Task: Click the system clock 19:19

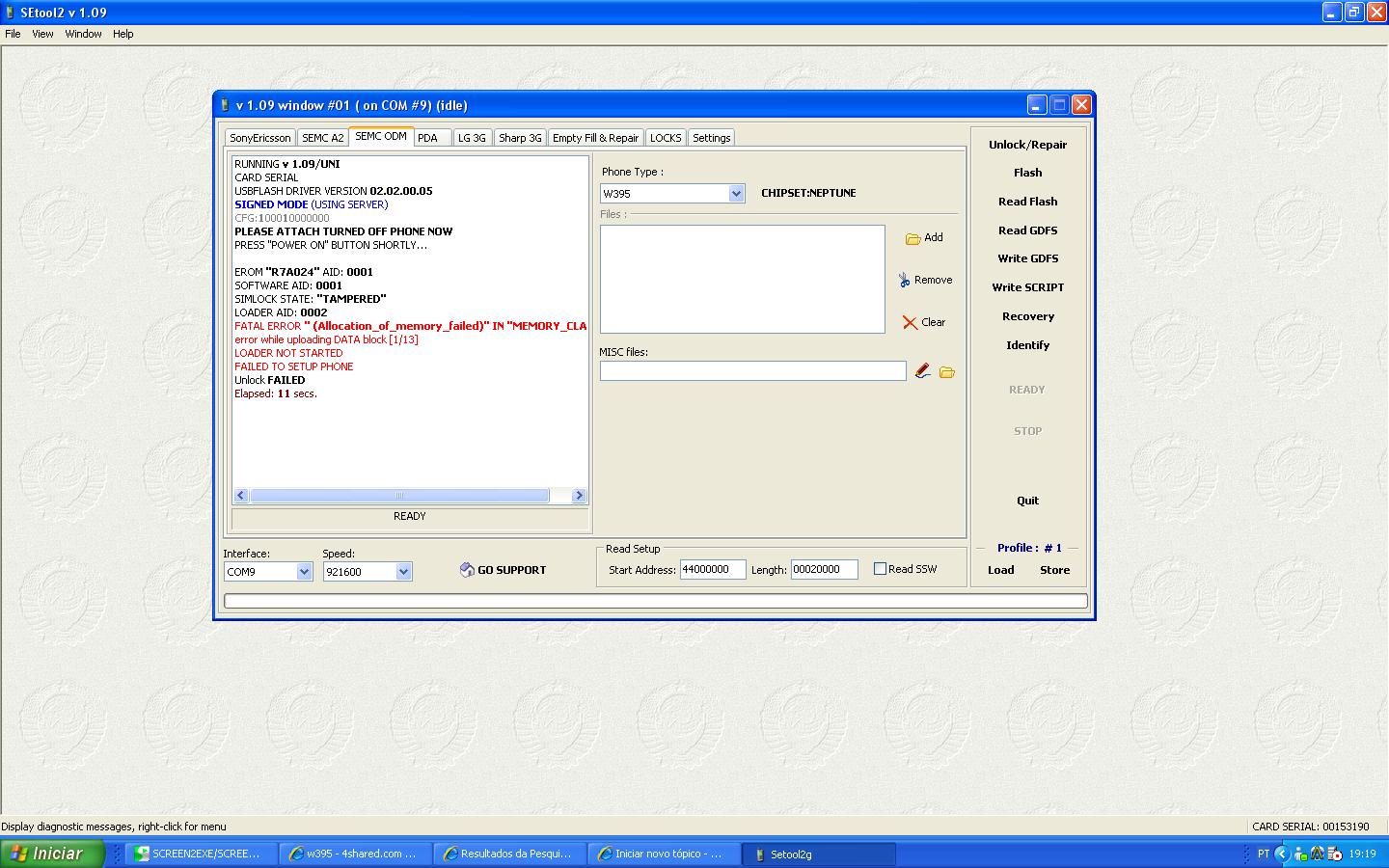Action: click(1362, 854)
